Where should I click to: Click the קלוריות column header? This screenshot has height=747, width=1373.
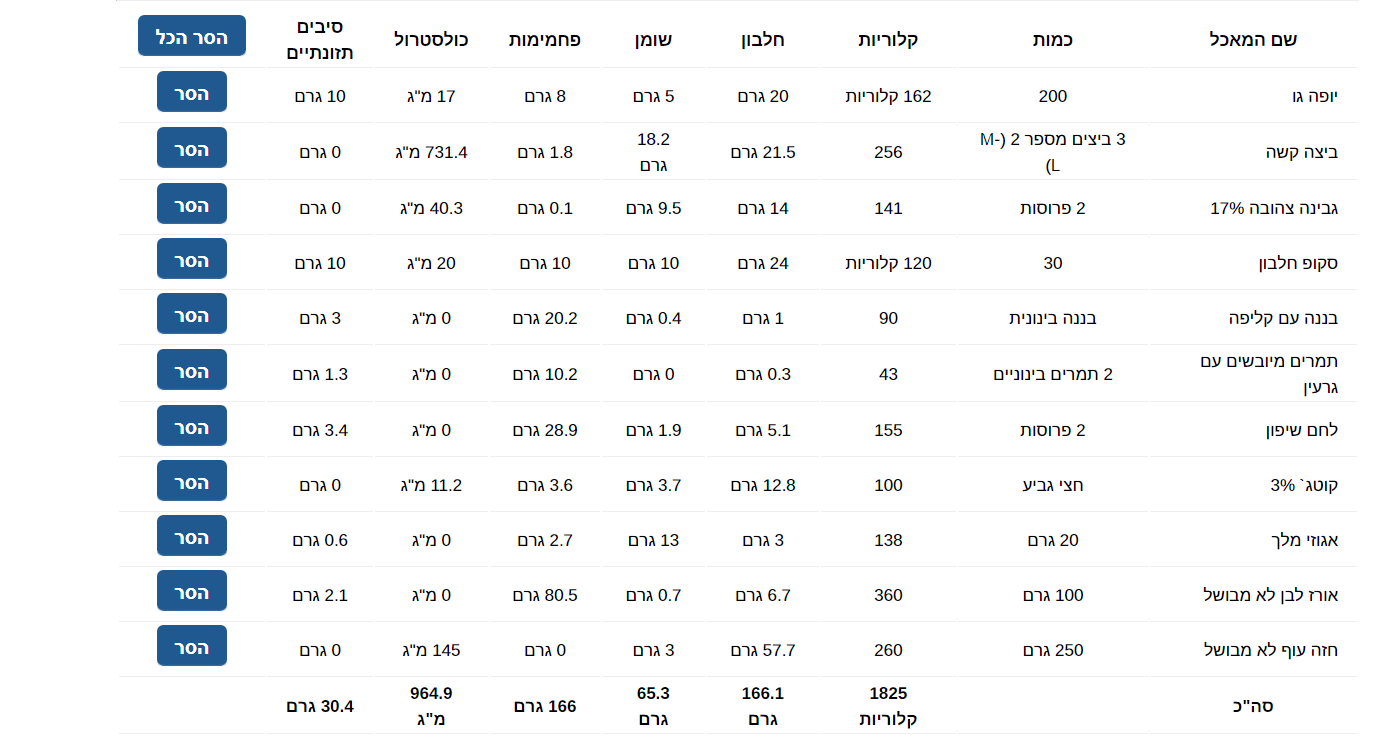pos(888,40)
